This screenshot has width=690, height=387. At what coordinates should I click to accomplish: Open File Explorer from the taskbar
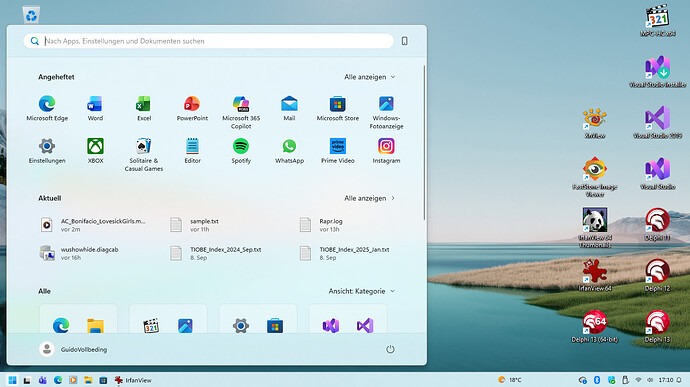click(88, 380)
